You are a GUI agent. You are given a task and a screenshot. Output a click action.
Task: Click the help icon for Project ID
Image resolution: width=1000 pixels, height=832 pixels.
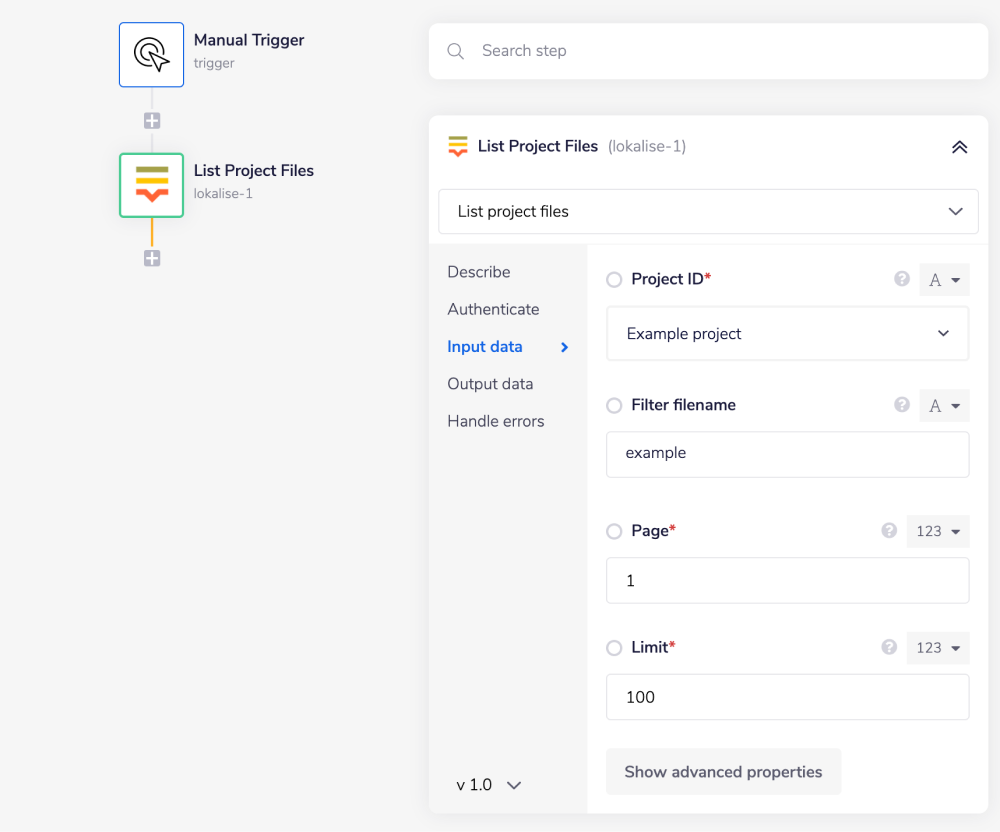(902, 279)
